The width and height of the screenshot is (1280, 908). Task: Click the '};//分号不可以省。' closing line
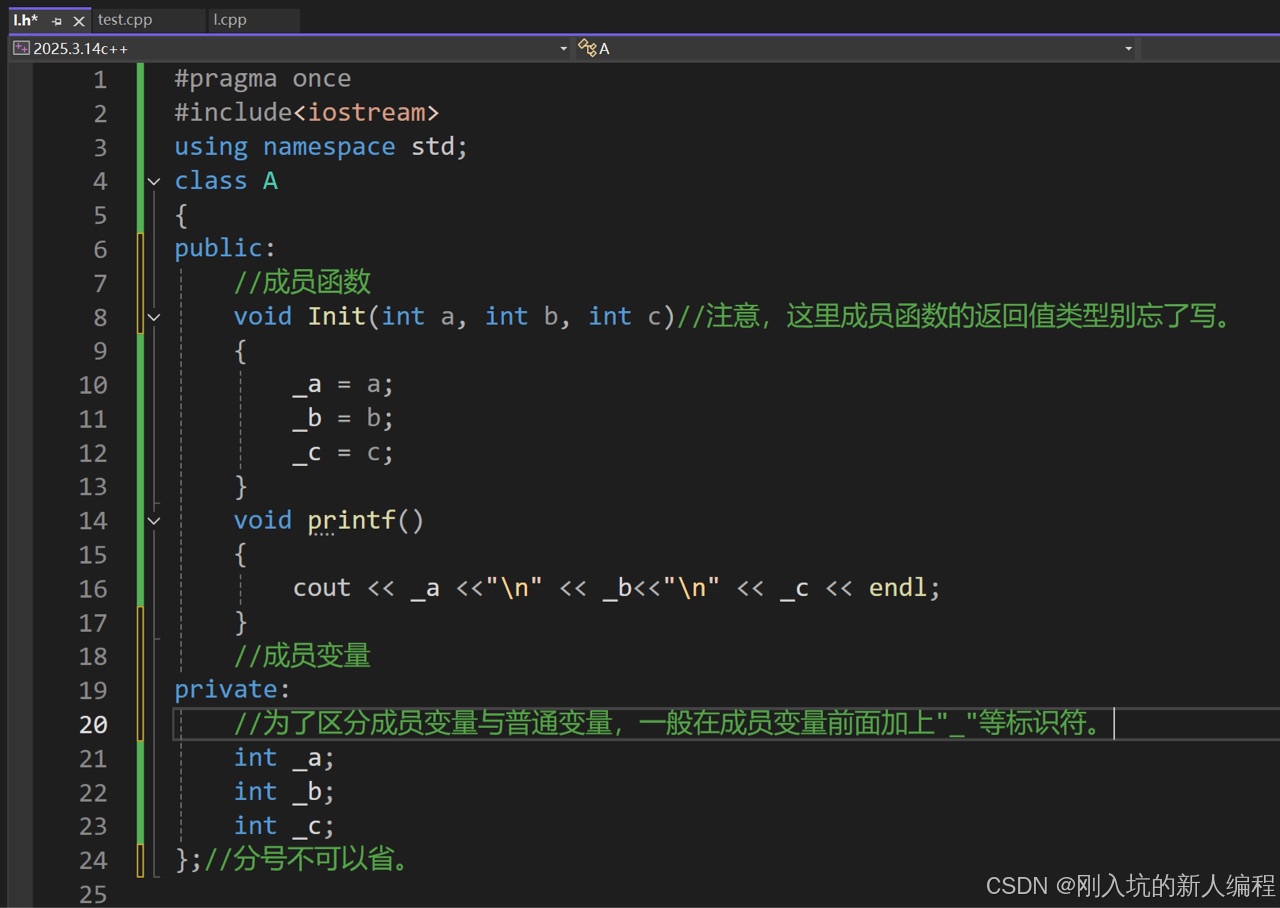293,860
